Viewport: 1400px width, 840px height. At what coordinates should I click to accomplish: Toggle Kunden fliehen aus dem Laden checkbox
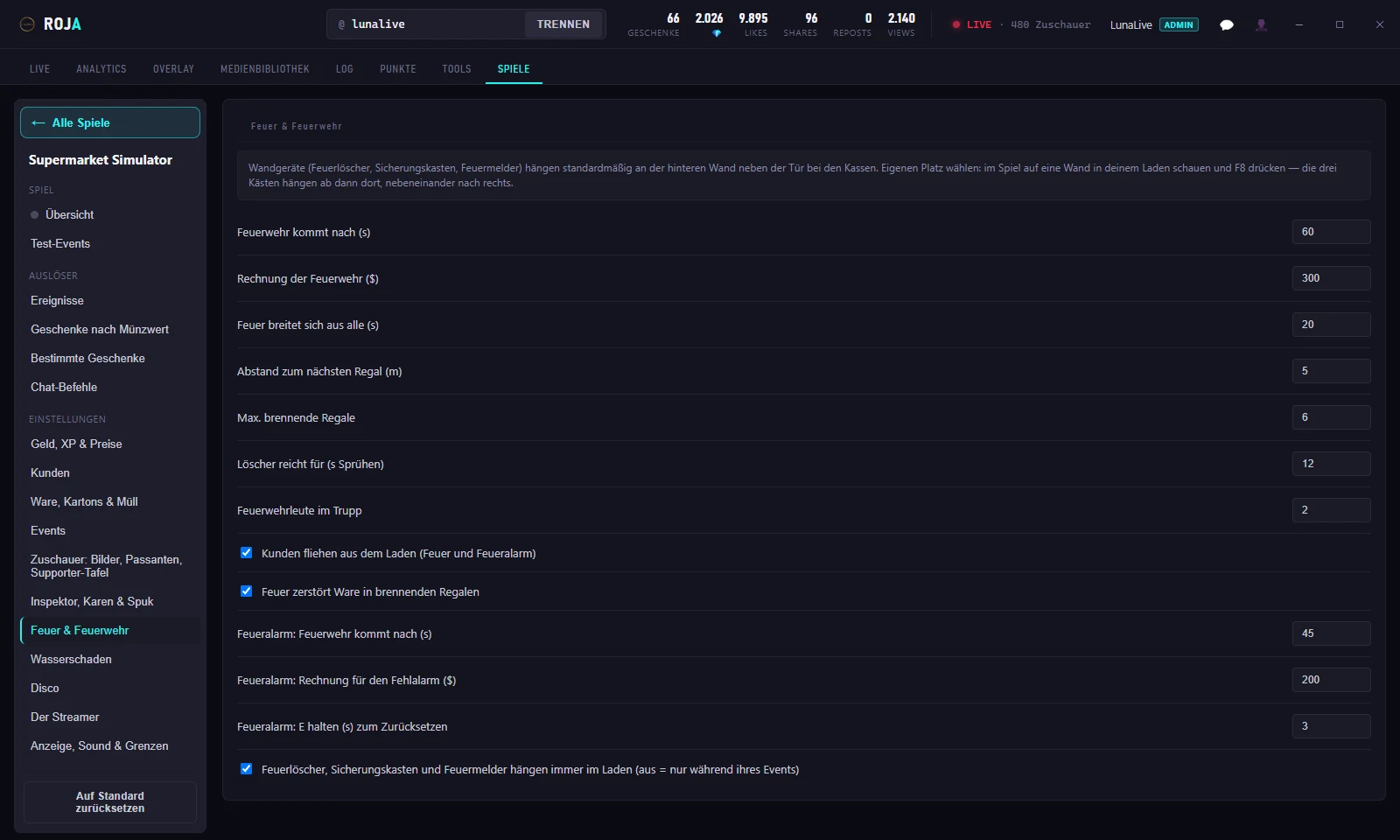[x=247, y=553]
